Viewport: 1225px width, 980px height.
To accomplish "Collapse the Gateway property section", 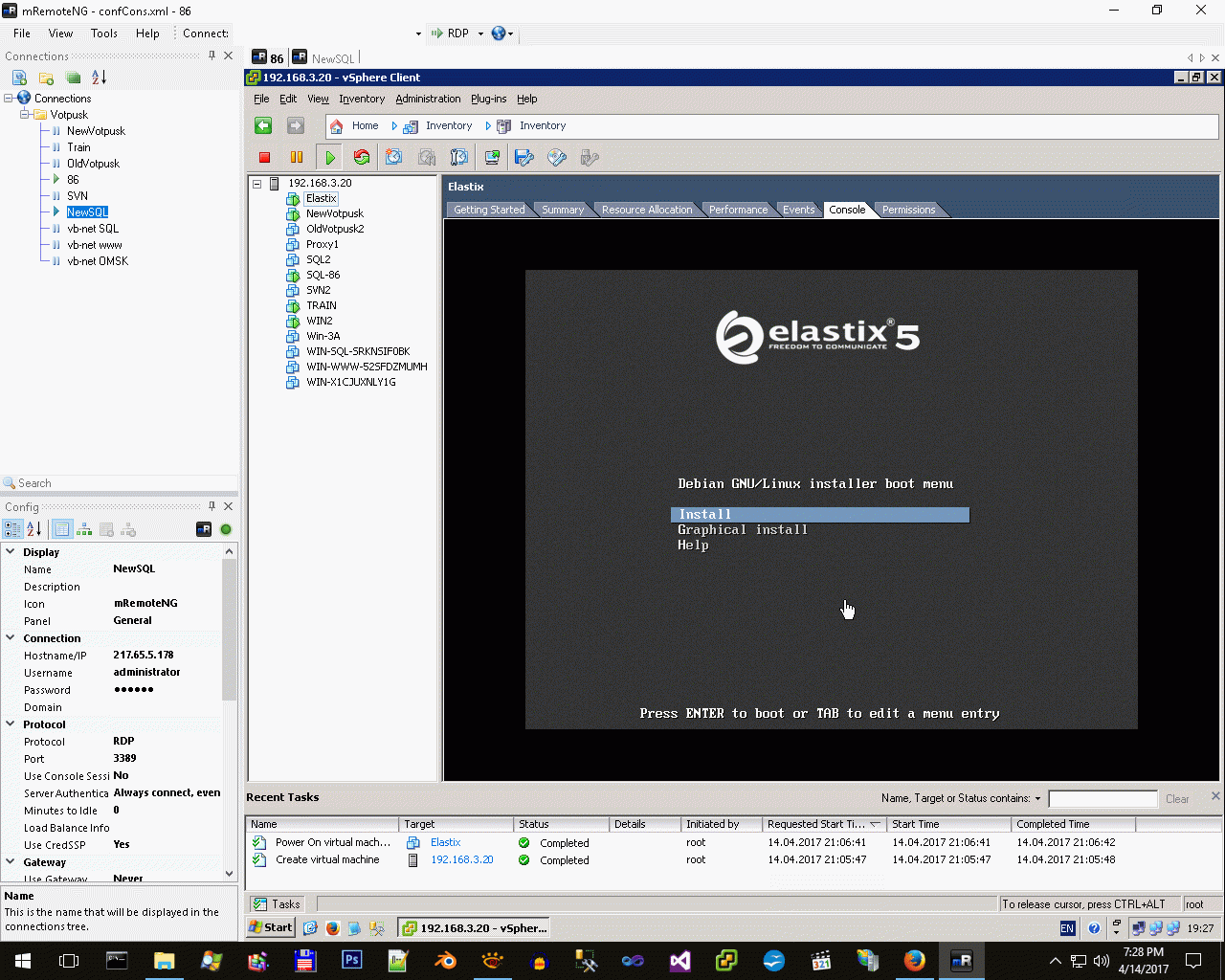I will [11, 861].
